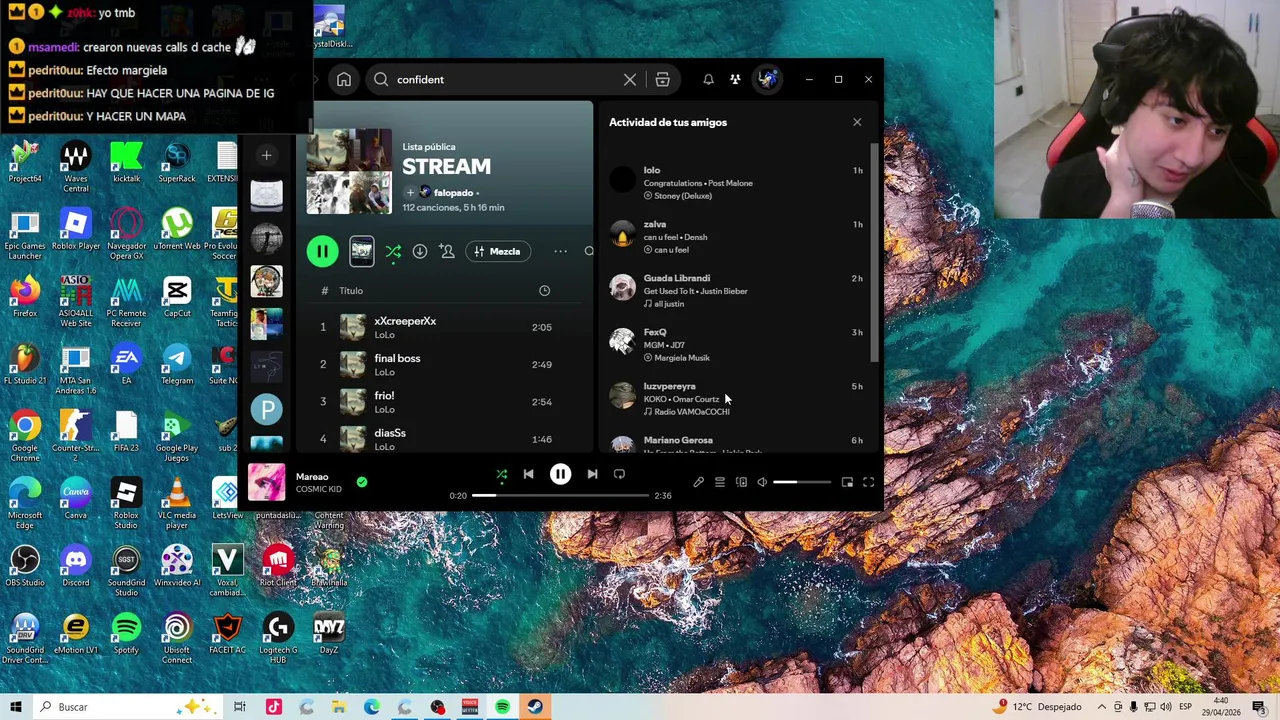
Task: Skip to next track
Action: pos(592,475)
